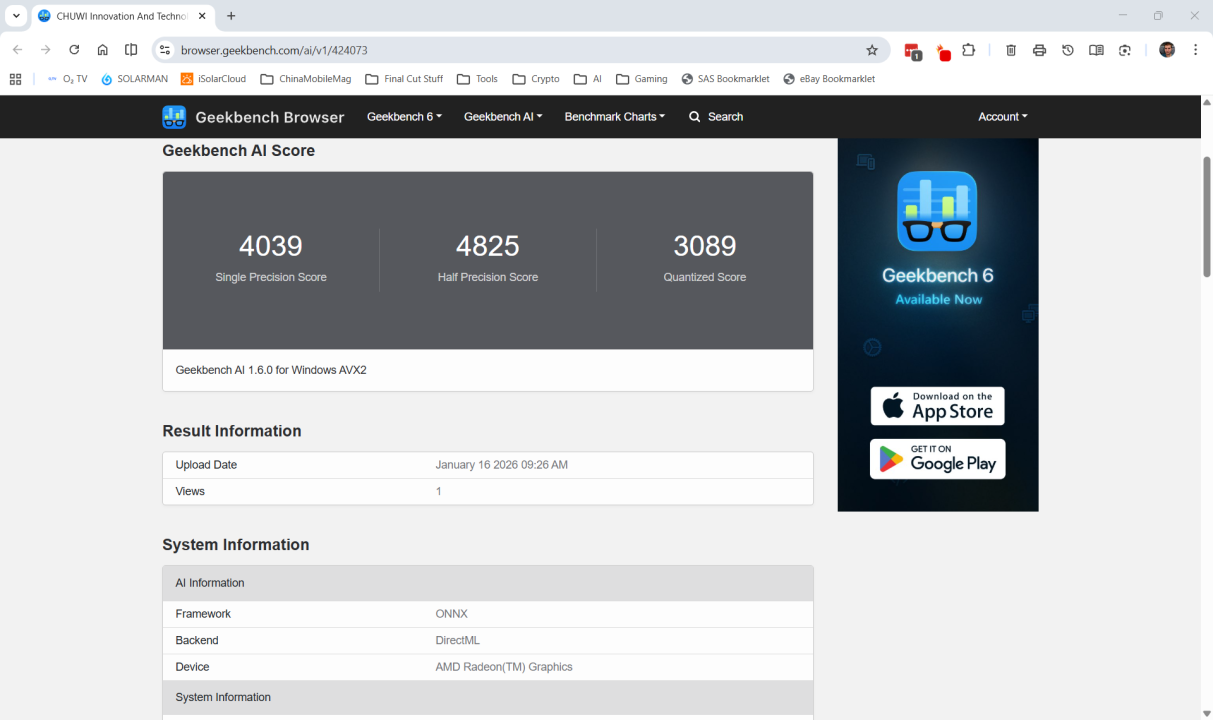Click the Get it on Google Play badge
This screenshot has height=720, width=1213.
point(937,459)
